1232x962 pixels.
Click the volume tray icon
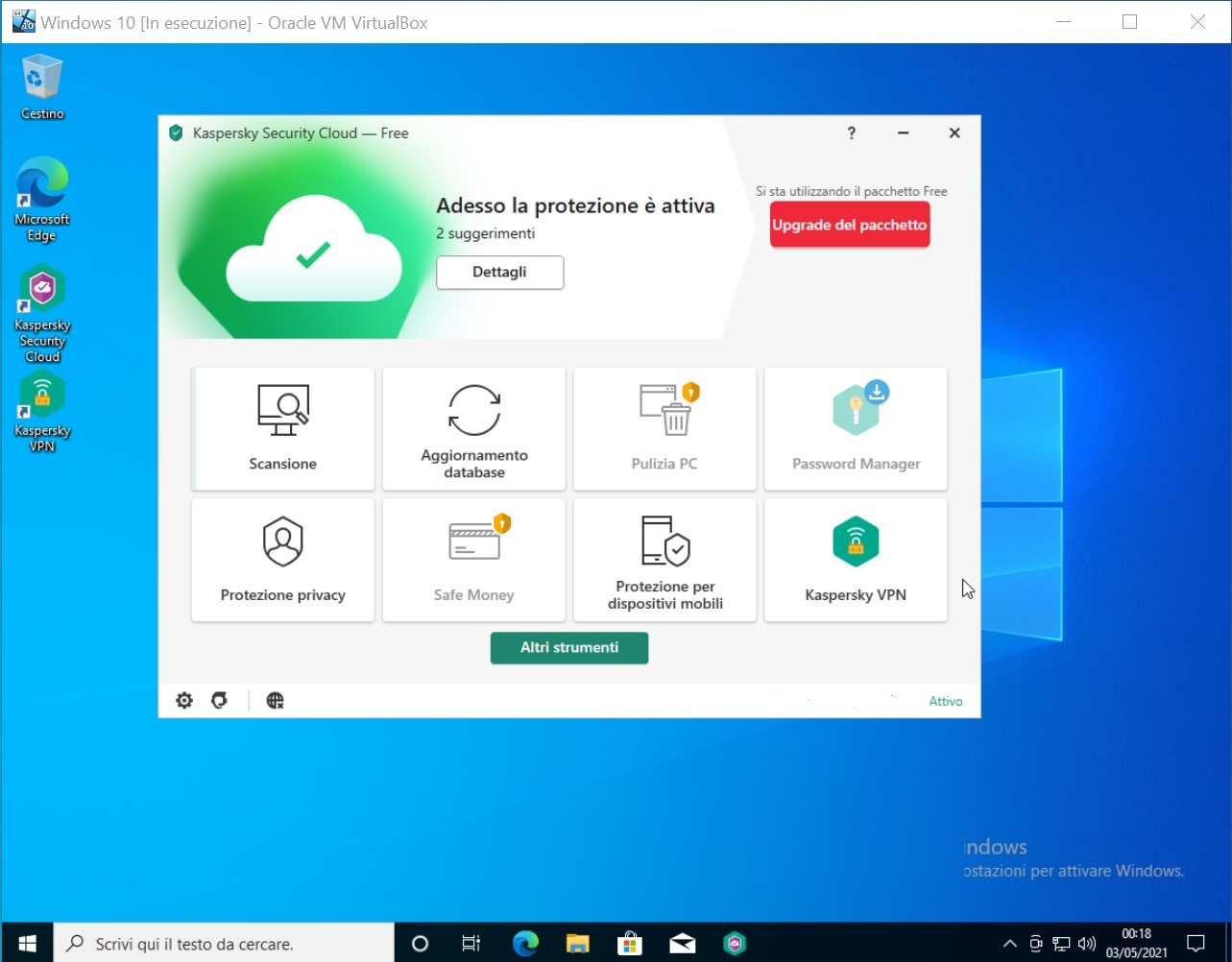coord(1087,943)
